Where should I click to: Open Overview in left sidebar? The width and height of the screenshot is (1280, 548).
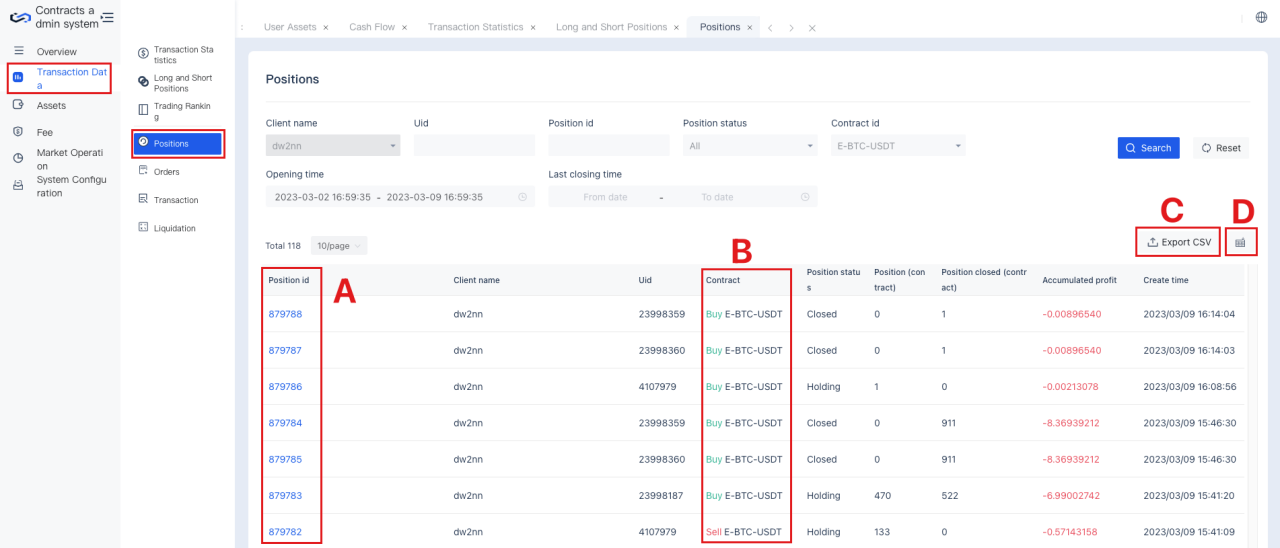coord(56,51)
